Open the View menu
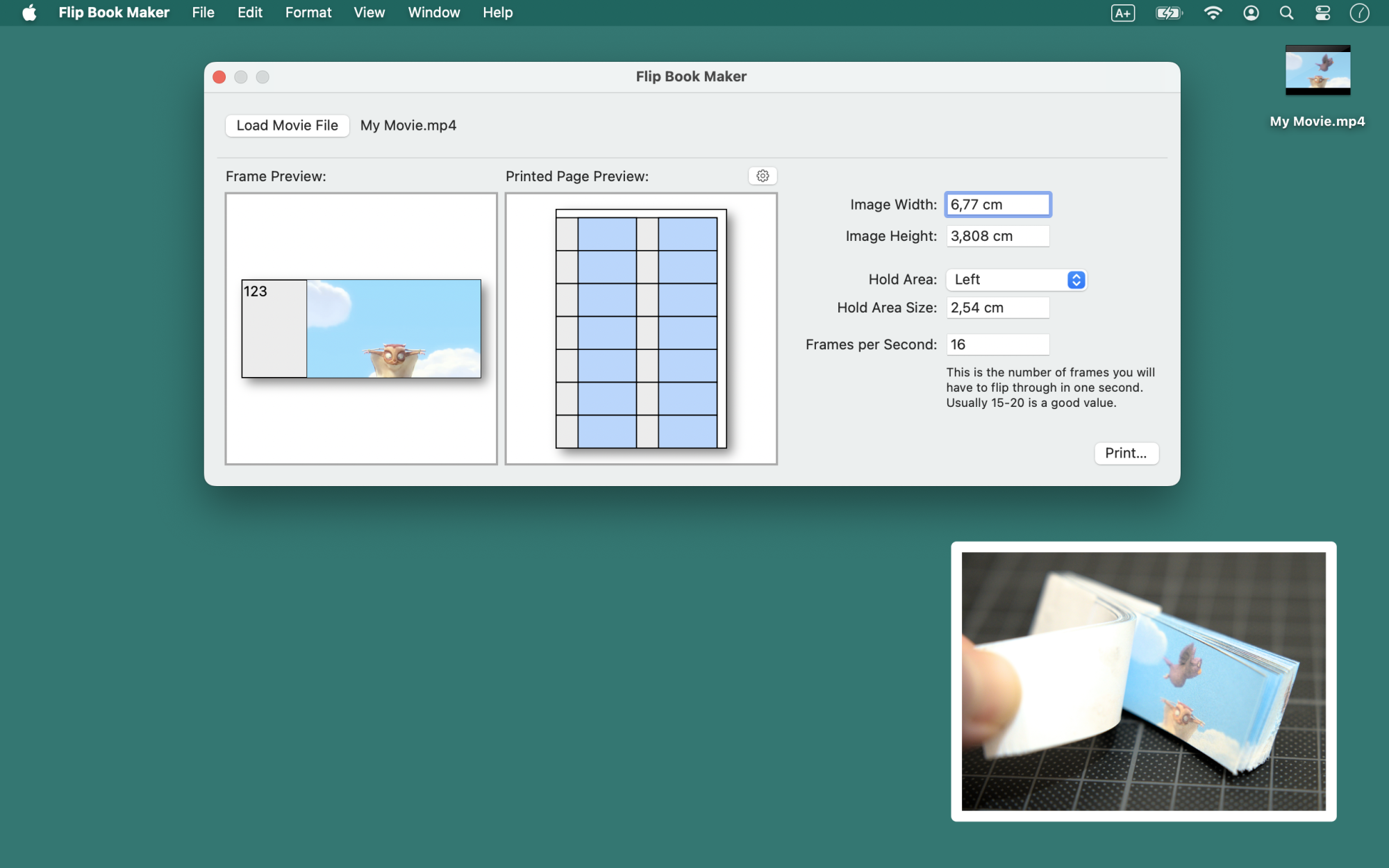 point(369,12)
